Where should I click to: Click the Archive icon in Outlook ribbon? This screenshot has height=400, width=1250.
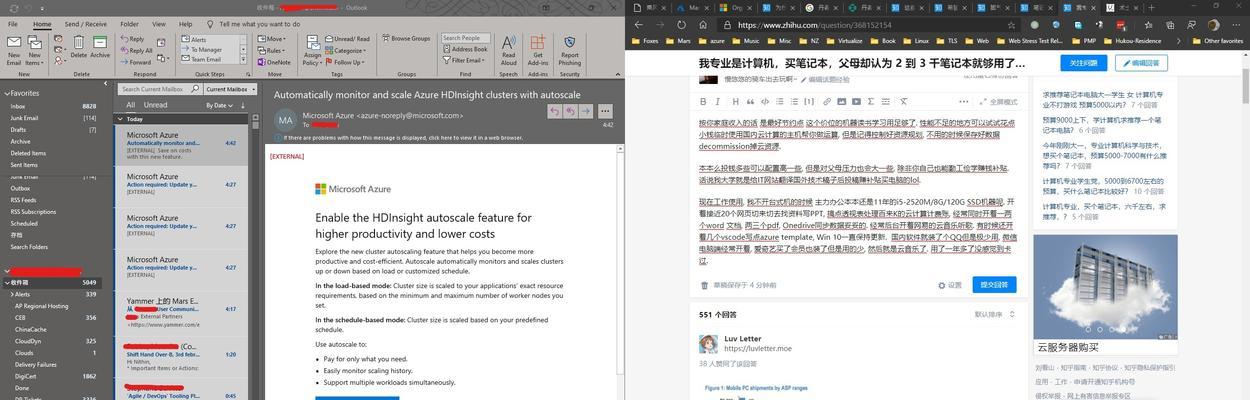(100, 47)
